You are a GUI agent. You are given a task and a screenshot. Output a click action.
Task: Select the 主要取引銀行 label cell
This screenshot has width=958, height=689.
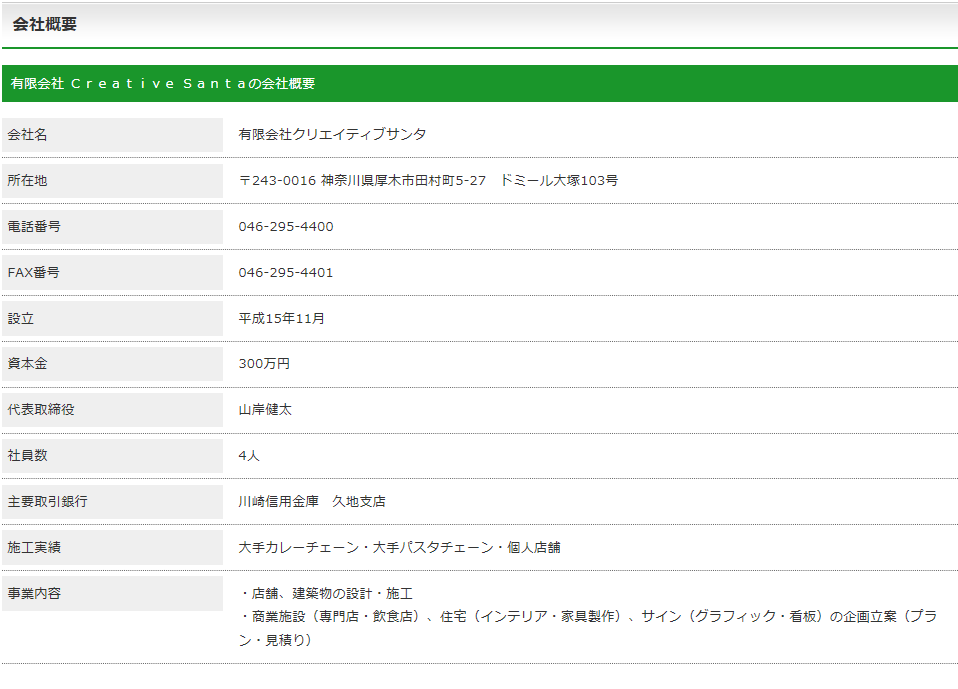point(112,501)
